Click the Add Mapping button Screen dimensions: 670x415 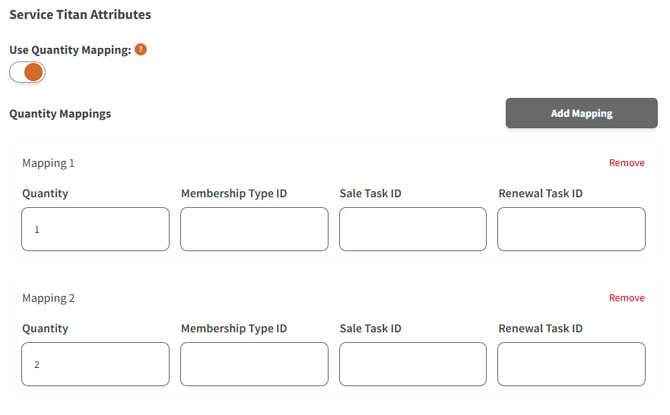(581, 113)
